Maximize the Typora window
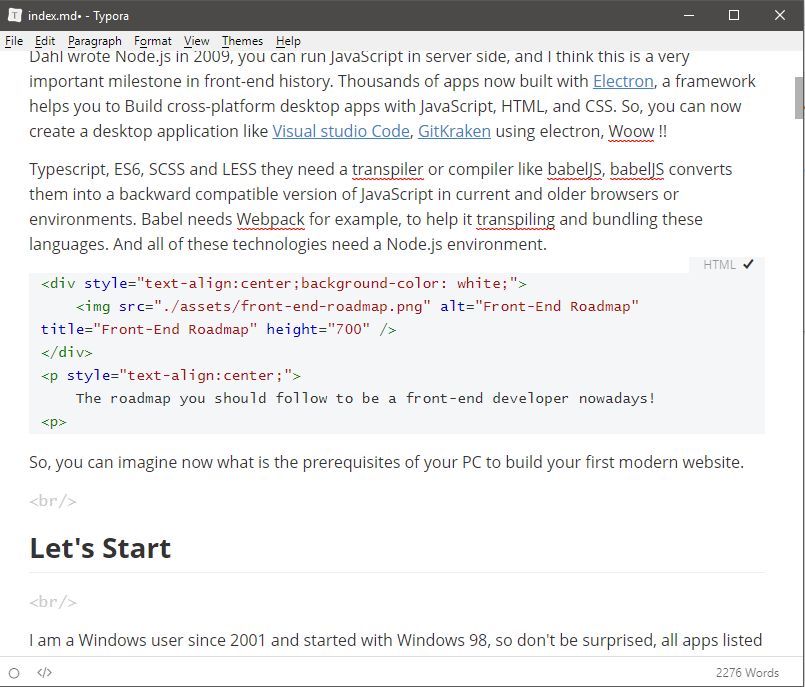This screenshot has height=687, width=805. point(734,15)
